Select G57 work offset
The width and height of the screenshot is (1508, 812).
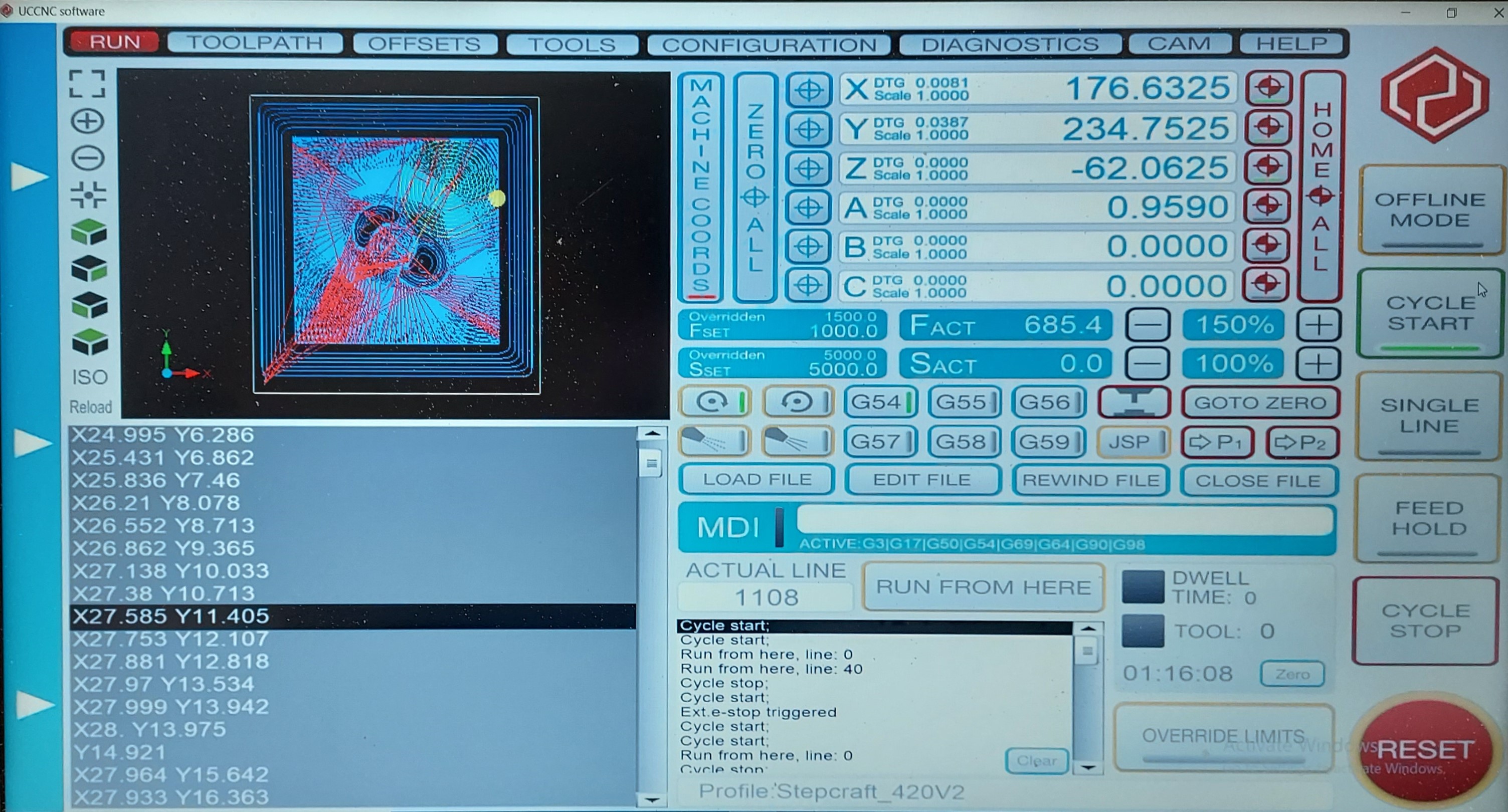point(880,442)
